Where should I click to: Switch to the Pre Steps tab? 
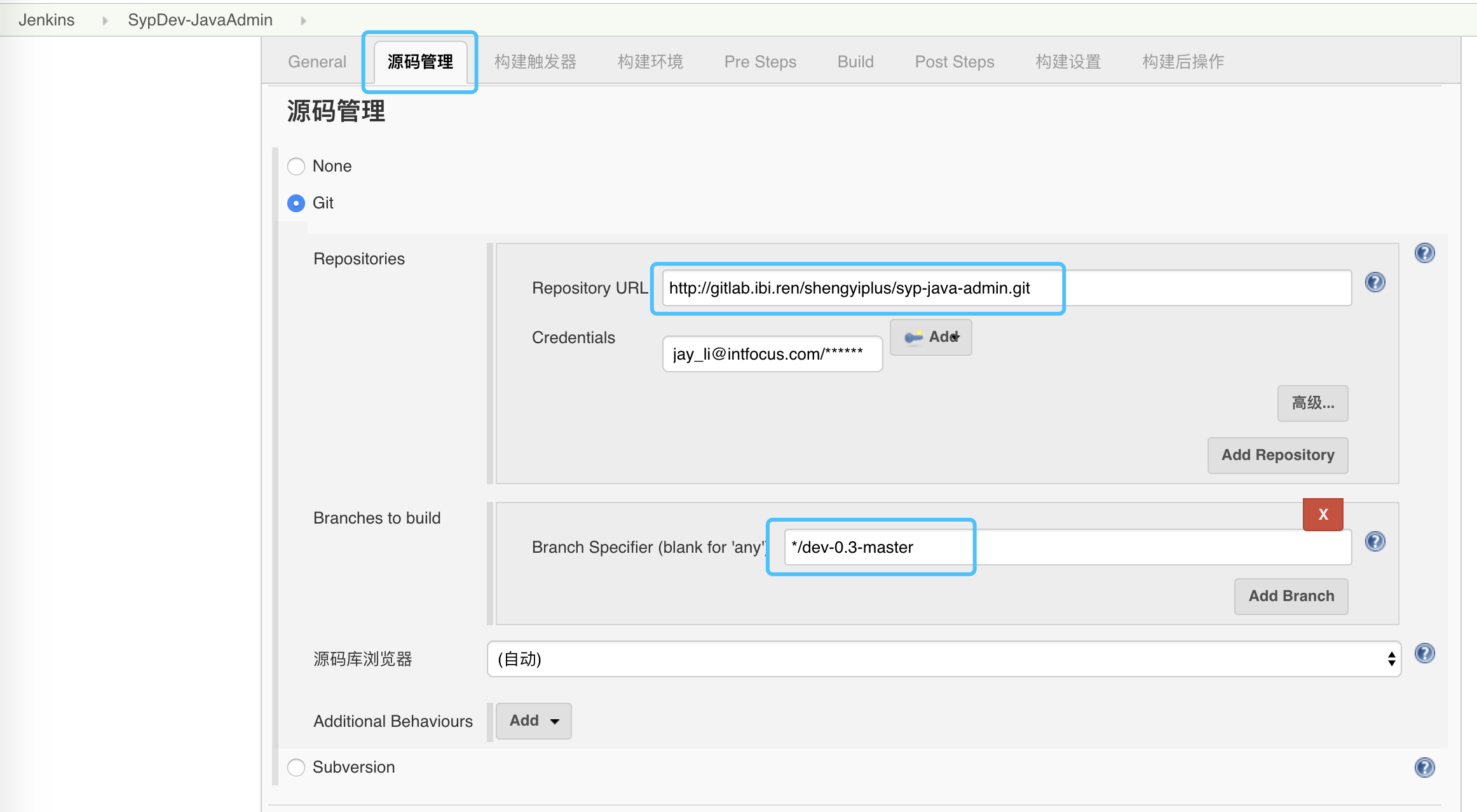[x=760, y=62]
